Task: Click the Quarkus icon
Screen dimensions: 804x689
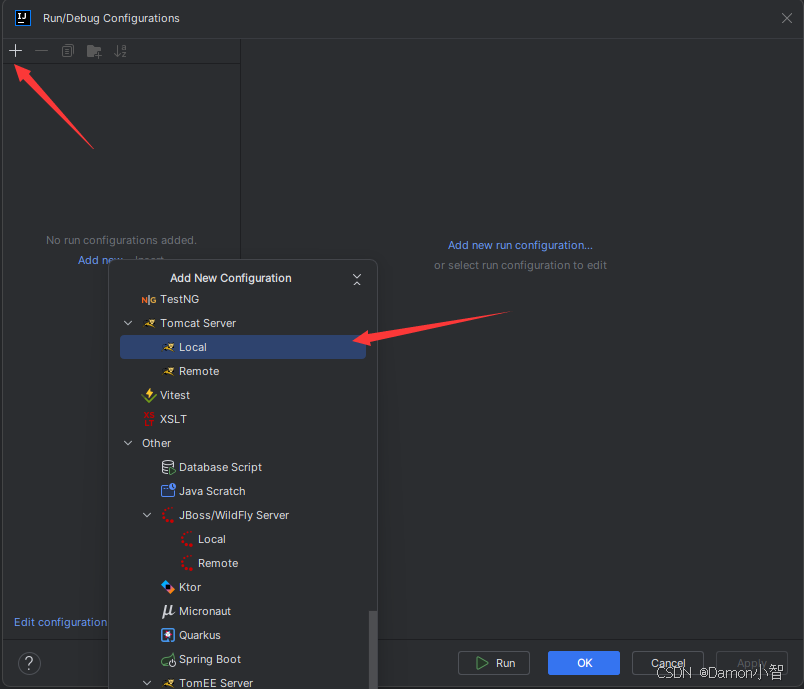Action: [x=168, y=635]
